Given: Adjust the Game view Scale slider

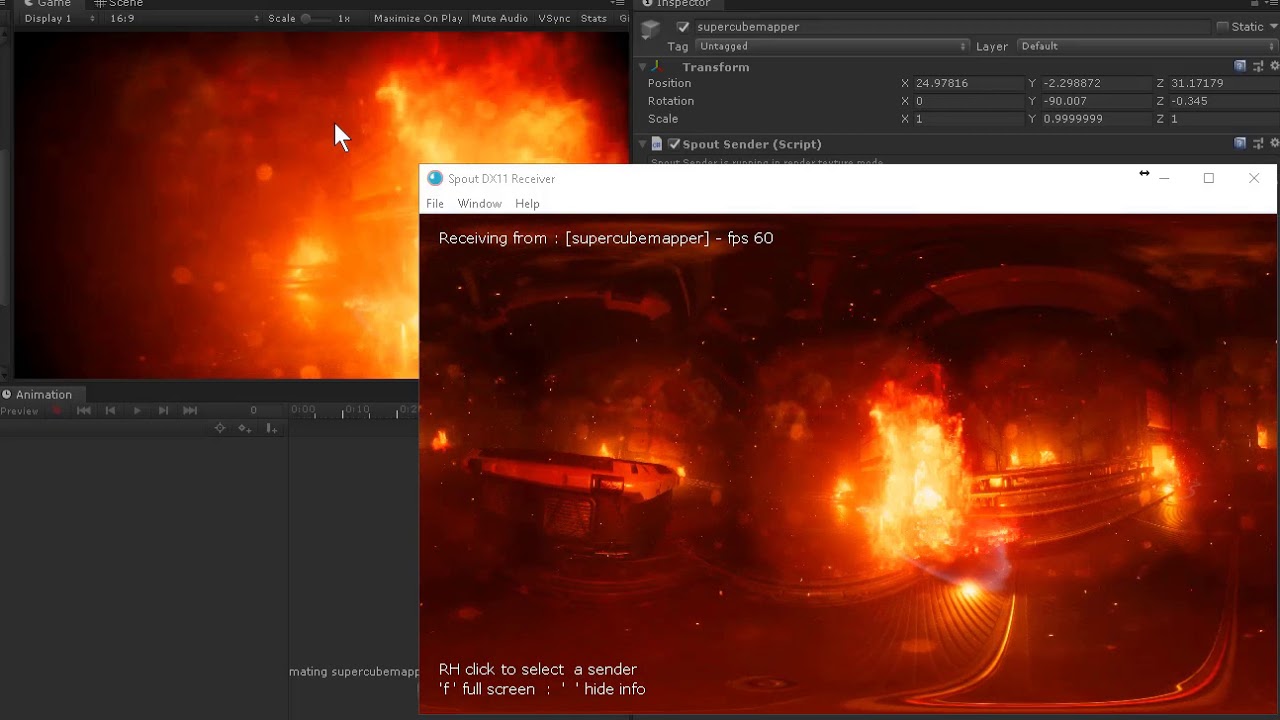Looking at the screenshot, I should tap(315, 18).
